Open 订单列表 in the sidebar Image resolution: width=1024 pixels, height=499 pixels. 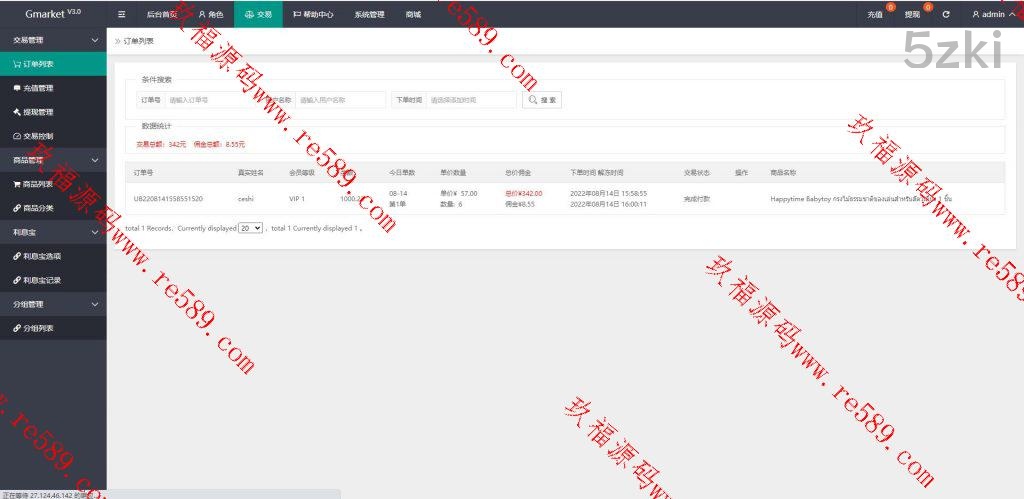tap(38, 64)
